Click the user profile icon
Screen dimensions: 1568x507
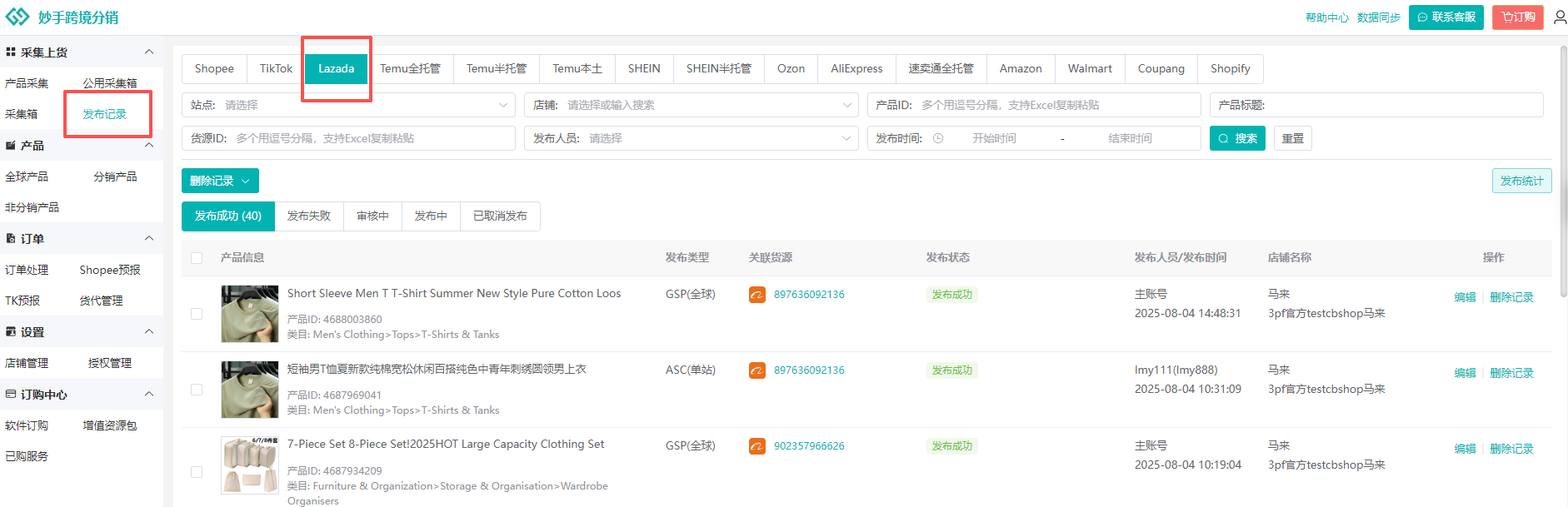pos(1560,17)
